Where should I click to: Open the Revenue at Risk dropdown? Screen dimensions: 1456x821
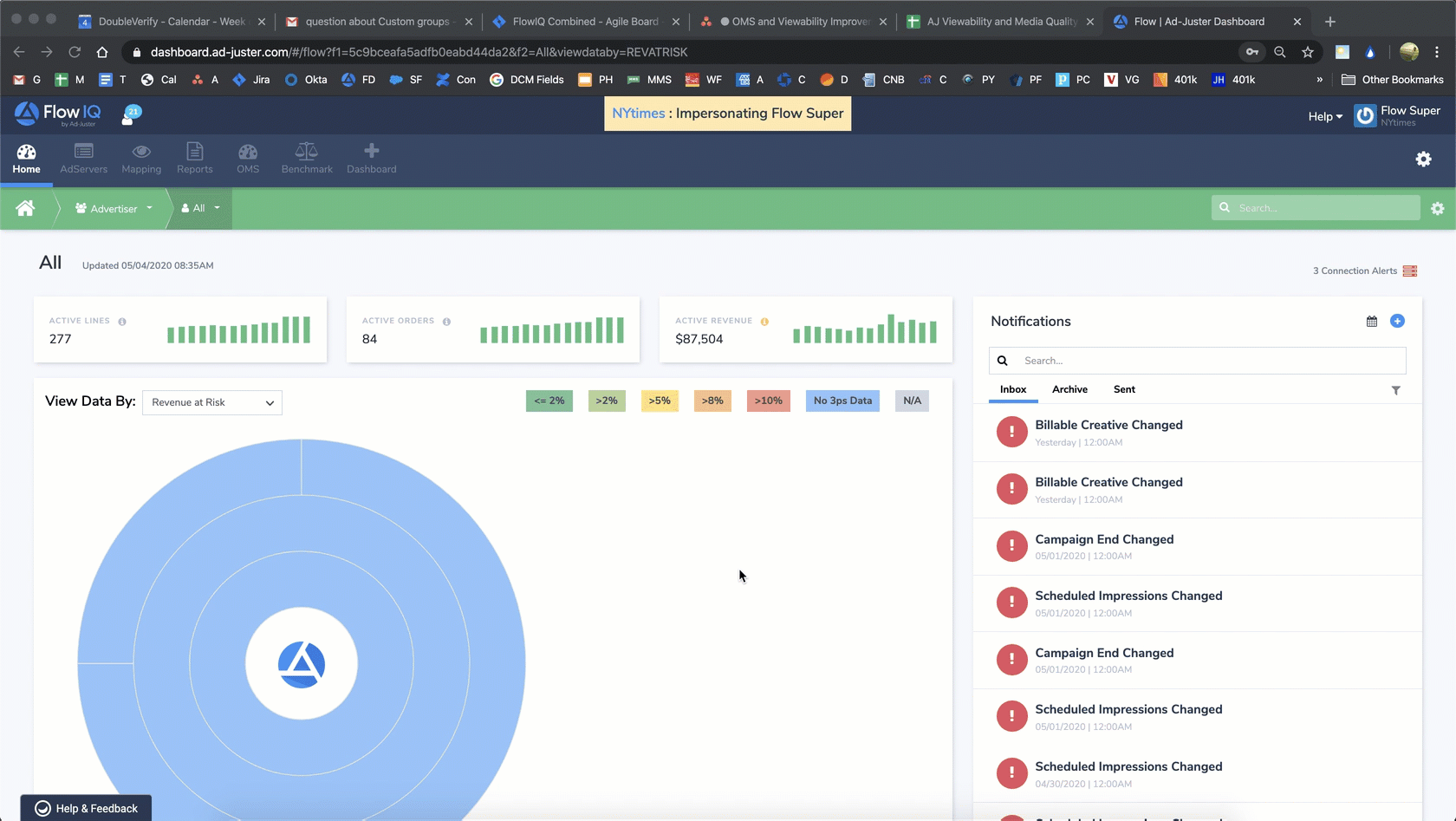(212, 402)
